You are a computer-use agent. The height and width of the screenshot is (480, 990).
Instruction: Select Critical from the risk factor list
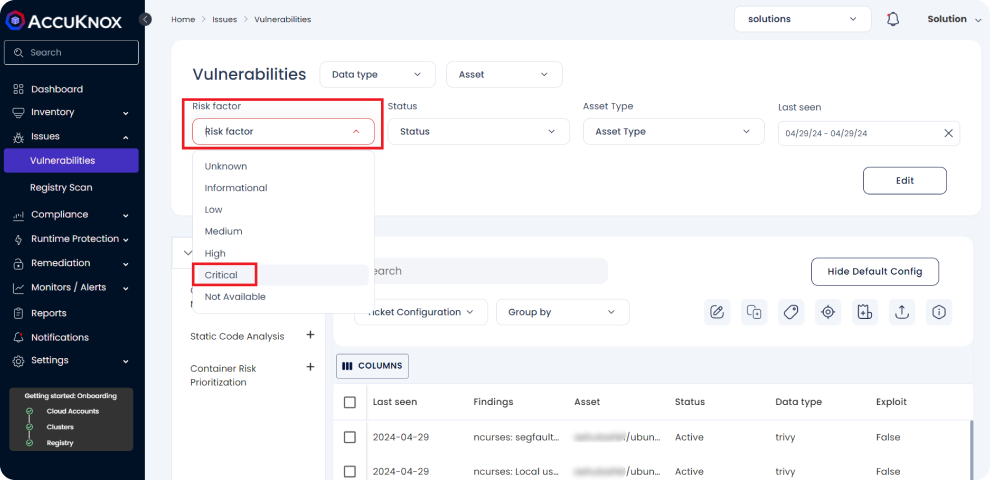click(222, 275)
